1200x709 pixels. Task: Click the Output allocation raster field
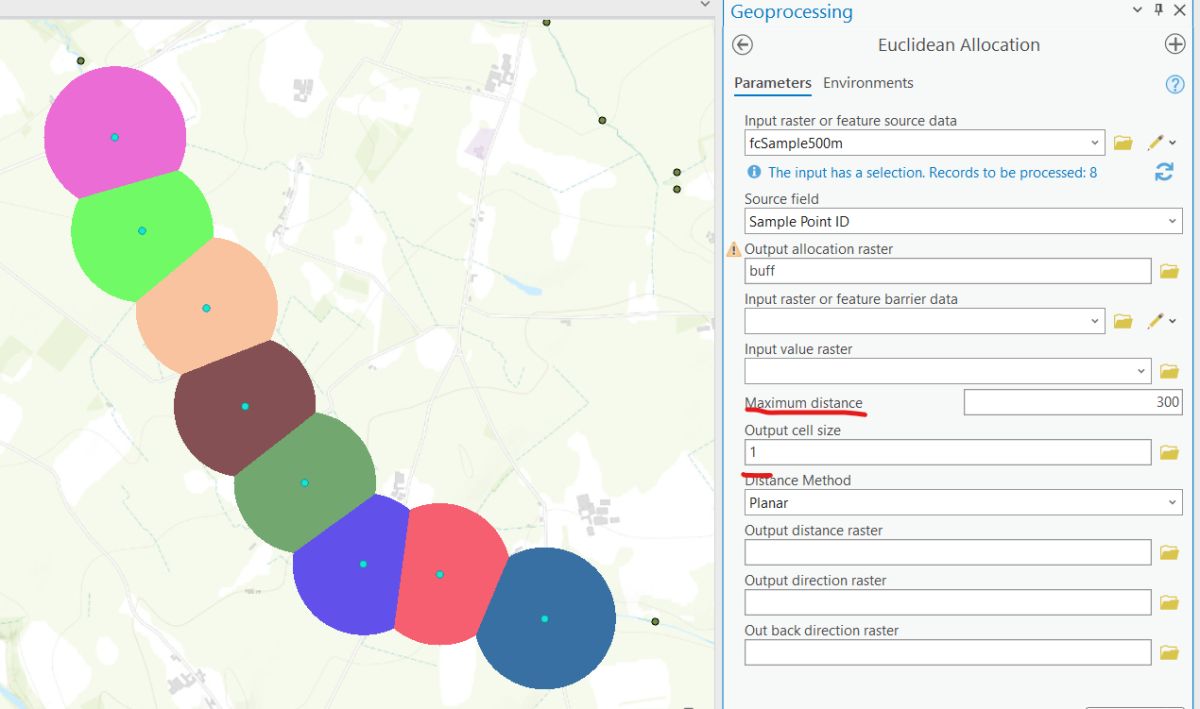[948, 271]
